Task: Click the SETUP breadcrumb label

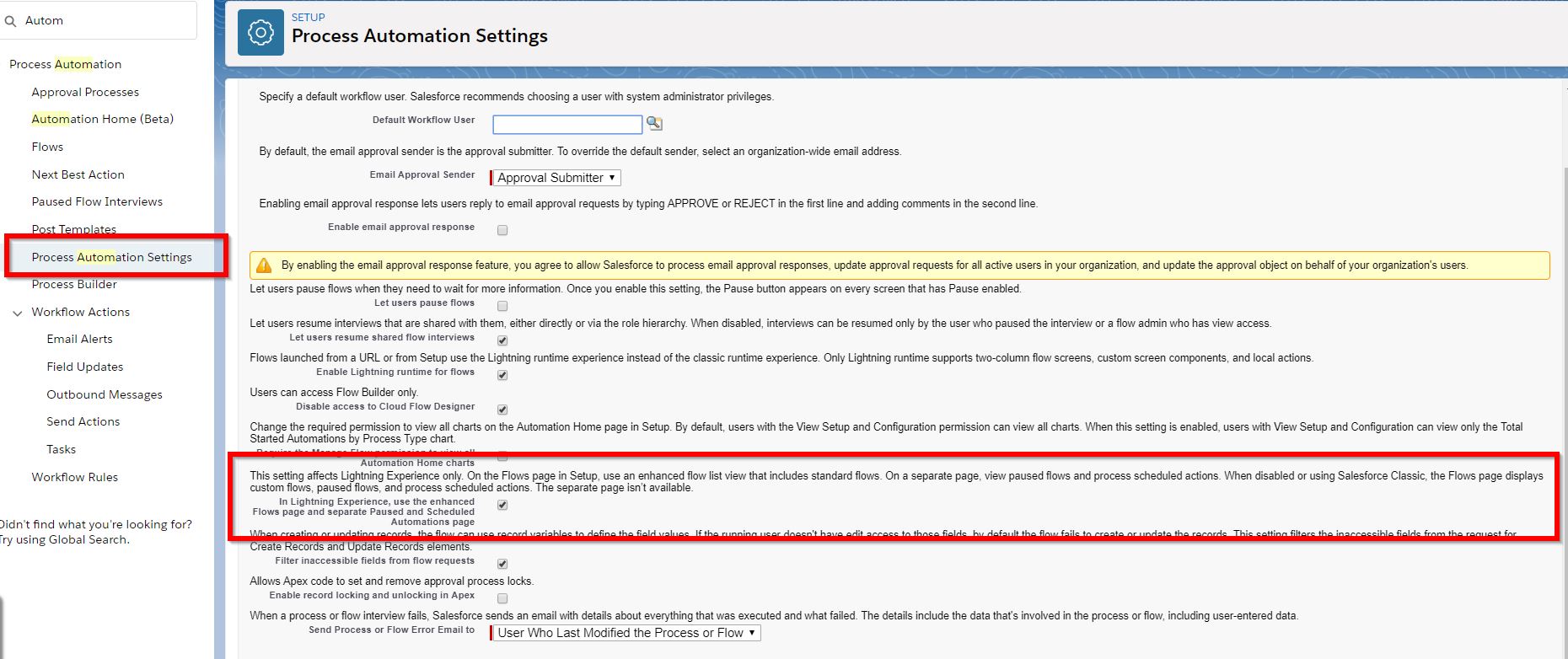Action: (309, 17)
